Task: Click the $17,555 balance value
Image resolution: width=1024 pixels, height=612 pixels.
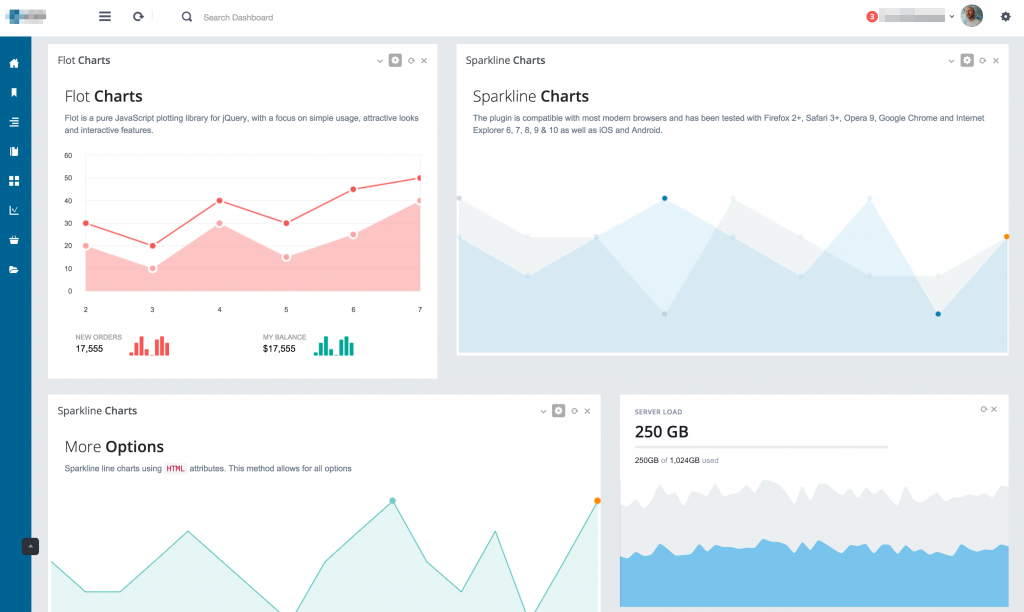Action: click(x=279, y=349)
